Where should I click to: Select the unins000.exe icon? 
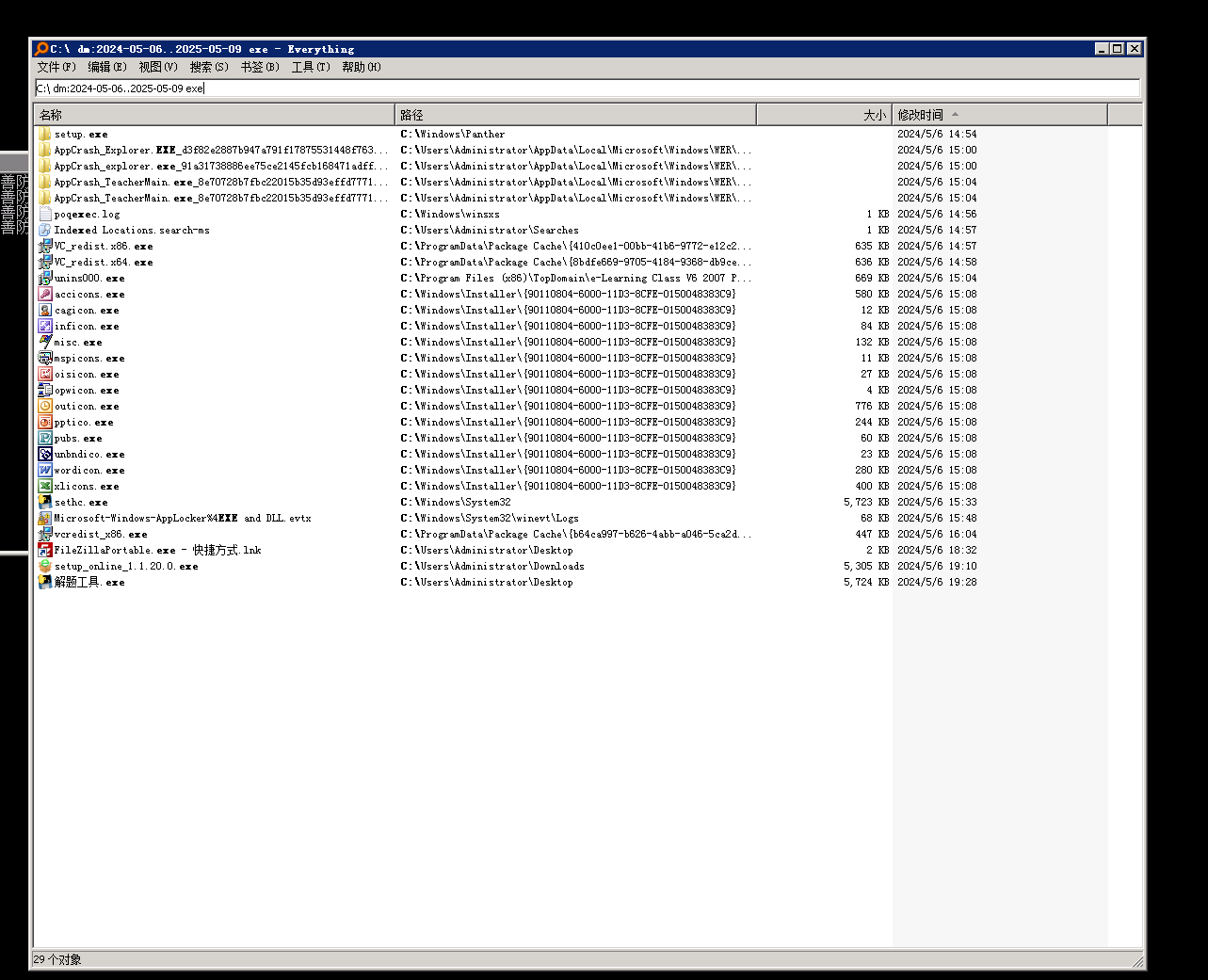(45, 278)
